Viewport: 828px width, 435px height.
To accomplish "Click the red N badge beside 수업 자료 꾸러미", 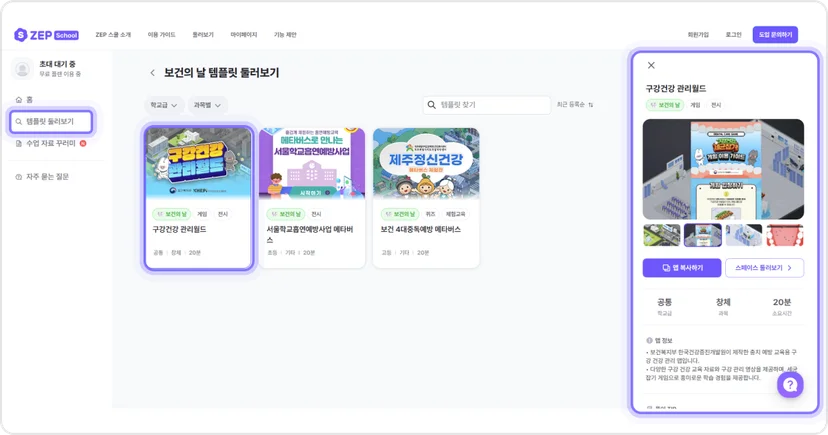I will click(x=83, y=143).
